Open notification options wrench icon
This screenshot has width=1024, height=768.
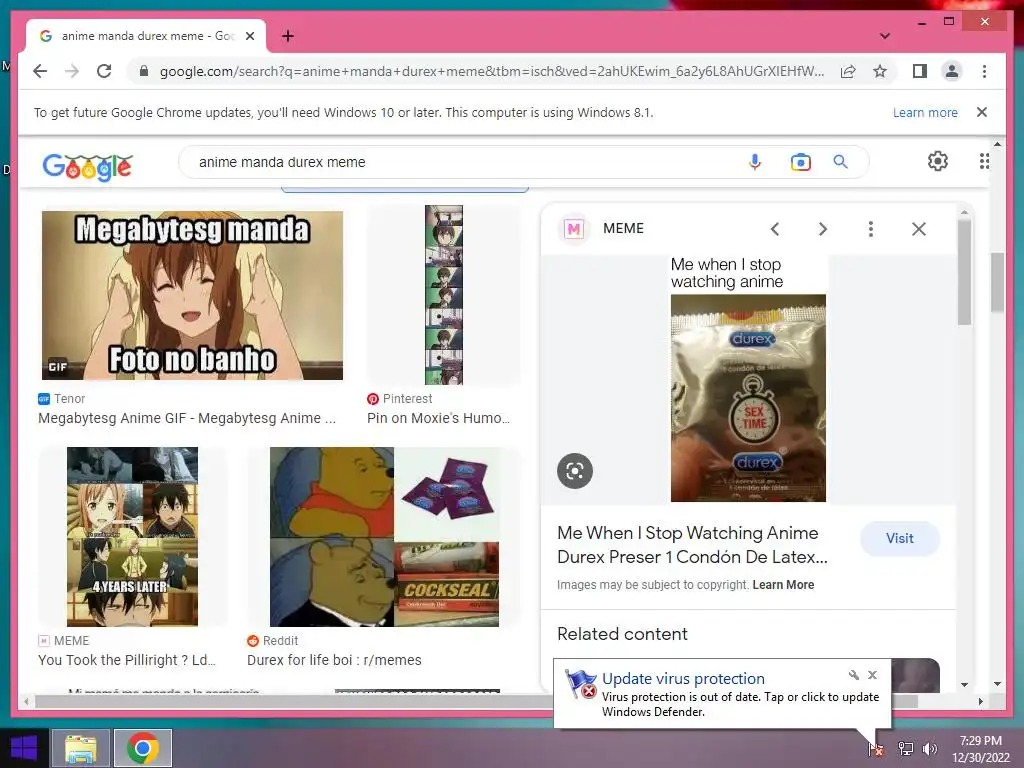click(853, 675)
